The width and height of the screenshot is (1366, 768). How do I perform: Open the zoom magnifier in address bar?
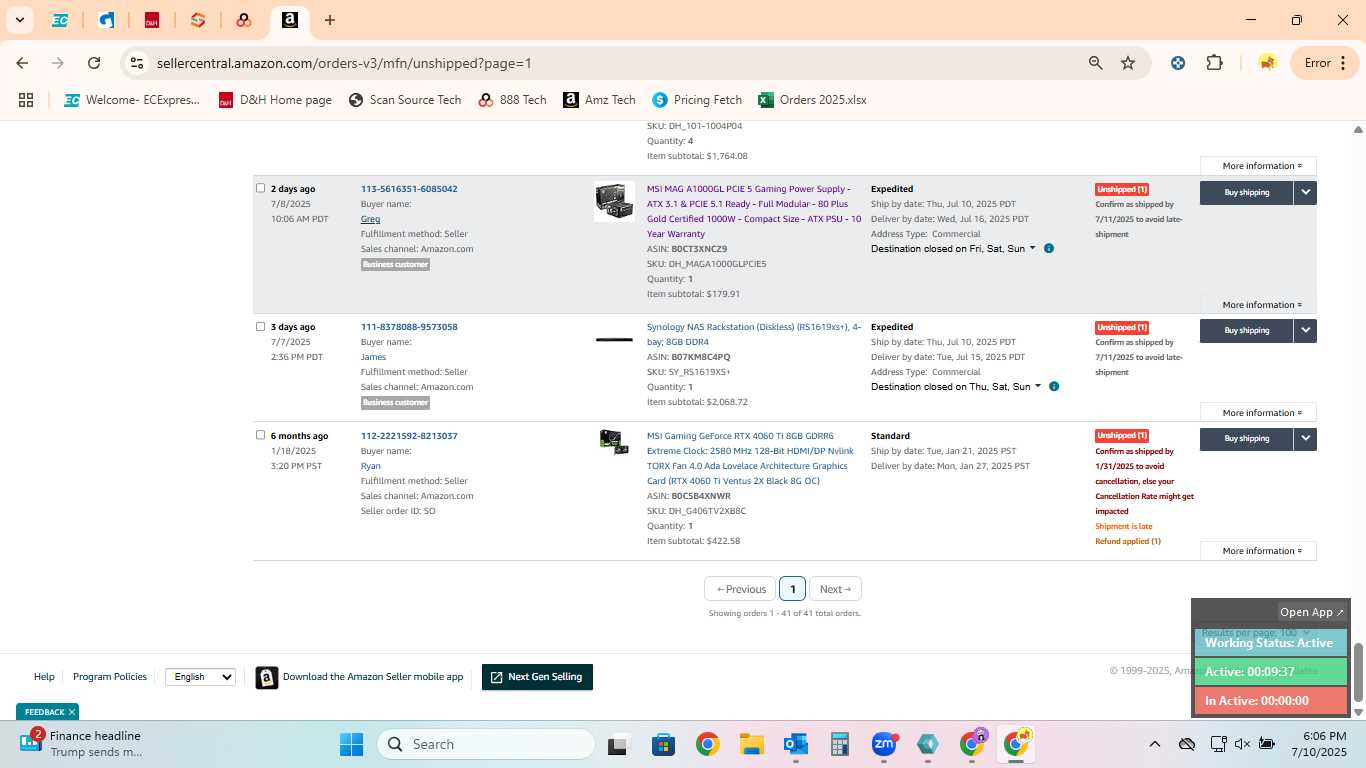pyautogui.click(x=1096, y=63)
